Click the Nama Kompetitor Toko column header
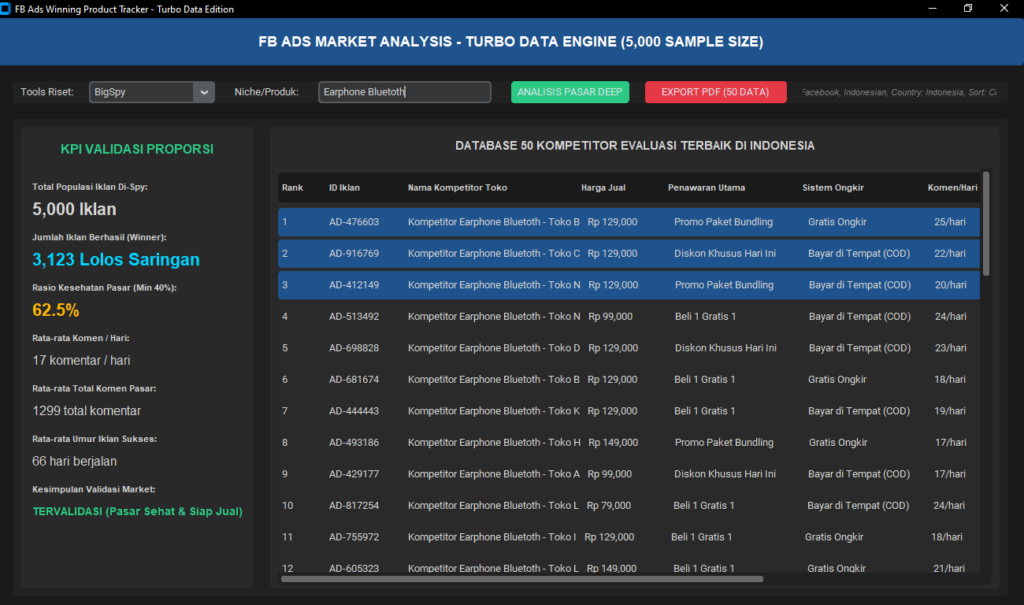The height and width of the screenshot is (605, 1024). (x=457, y=188)
